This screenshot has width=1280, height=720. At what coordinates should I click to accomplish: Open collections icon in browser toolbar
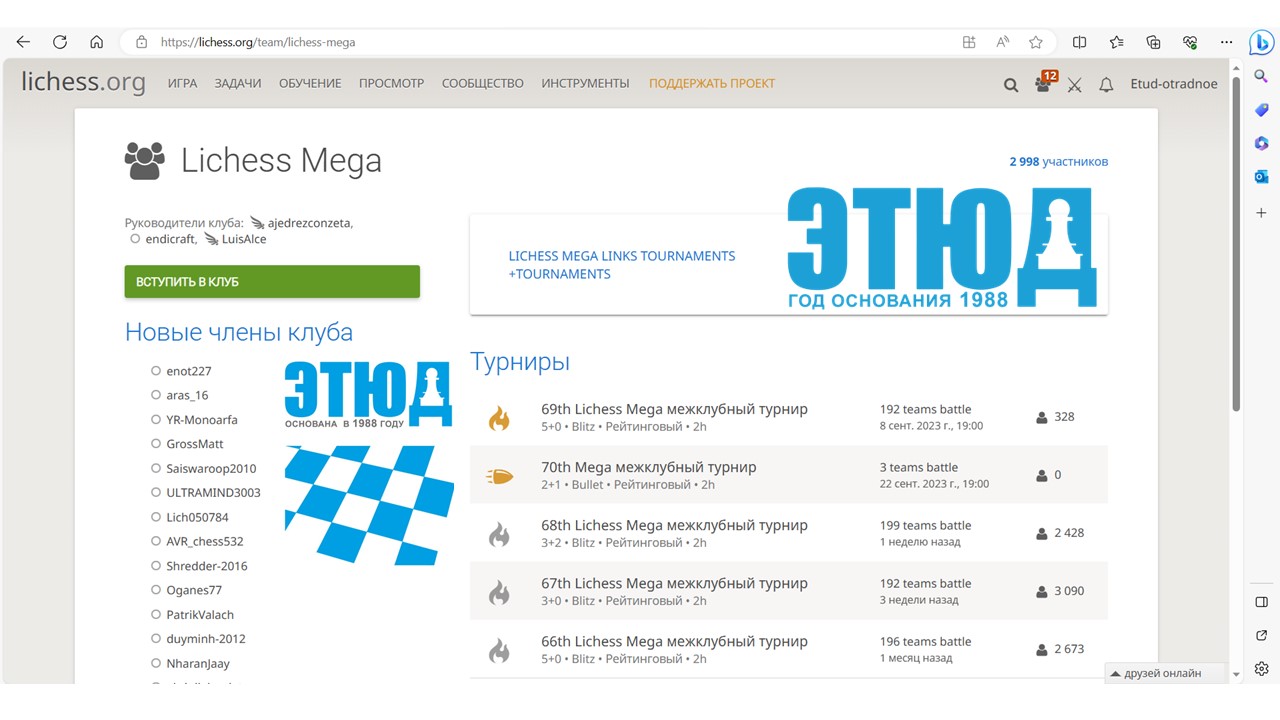pyautogui.click(x=1153, y=42)
